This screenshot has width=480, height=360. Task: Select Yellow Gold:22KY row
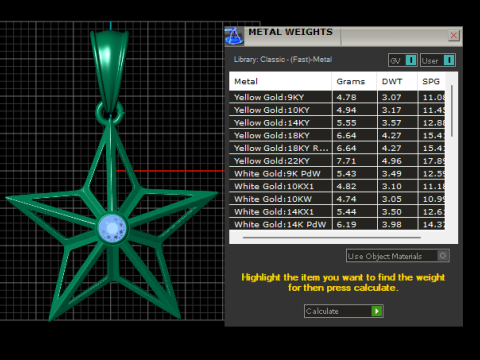[337, 161]
